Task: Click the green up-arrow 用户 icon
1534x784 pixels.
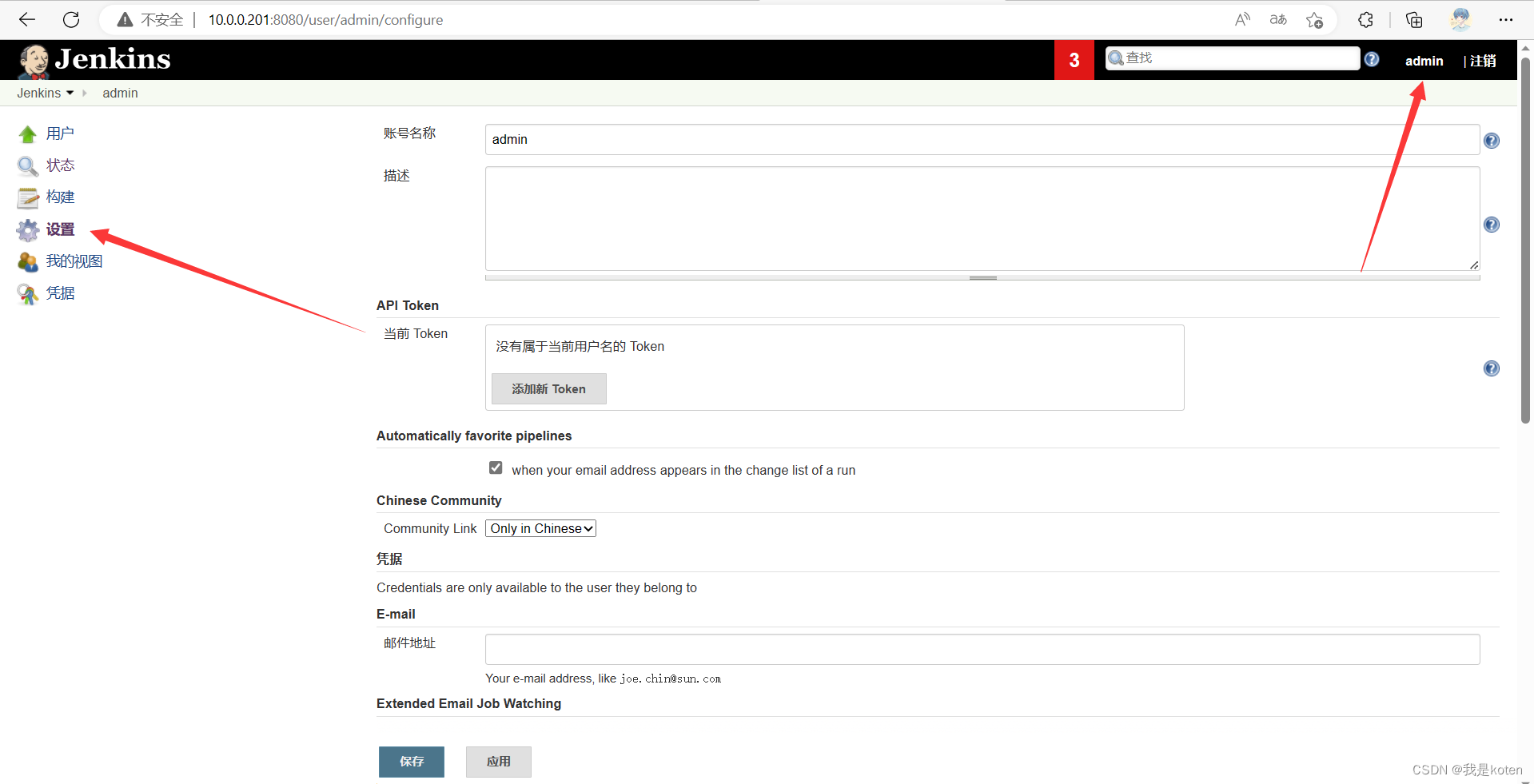Action: [x=28, y=134]
